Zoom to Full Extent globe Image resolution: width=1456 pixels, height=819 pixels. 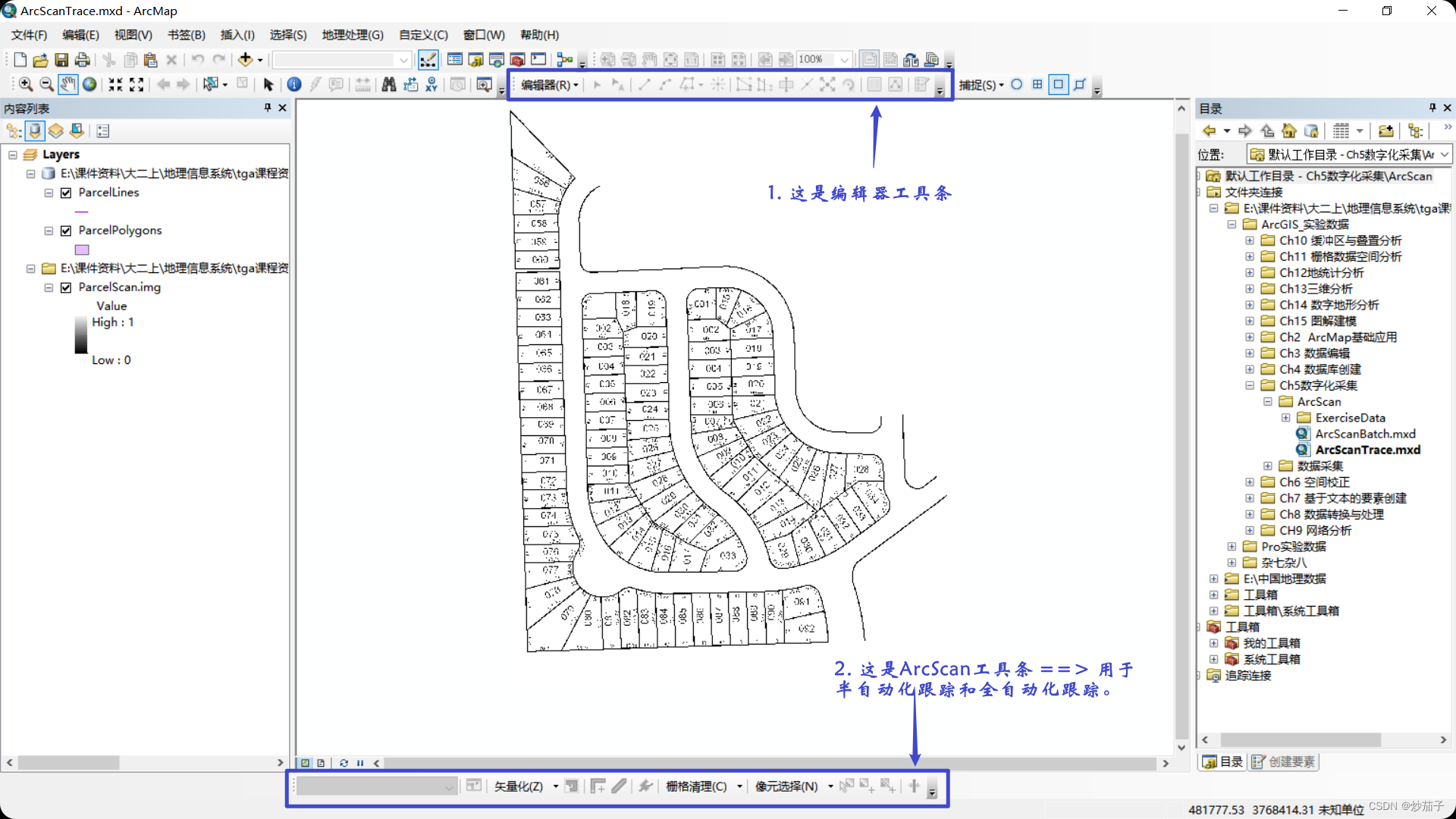tap(89, 84)
